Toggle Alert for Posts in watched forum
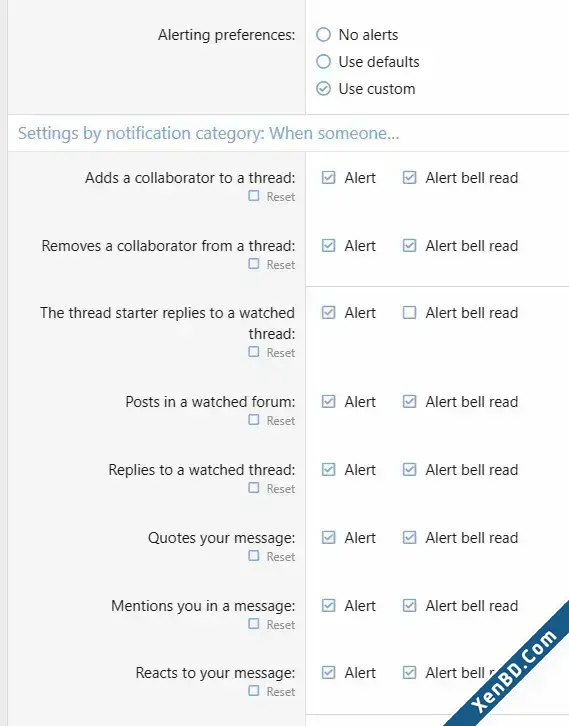569x726 pixels. point(328,401)
